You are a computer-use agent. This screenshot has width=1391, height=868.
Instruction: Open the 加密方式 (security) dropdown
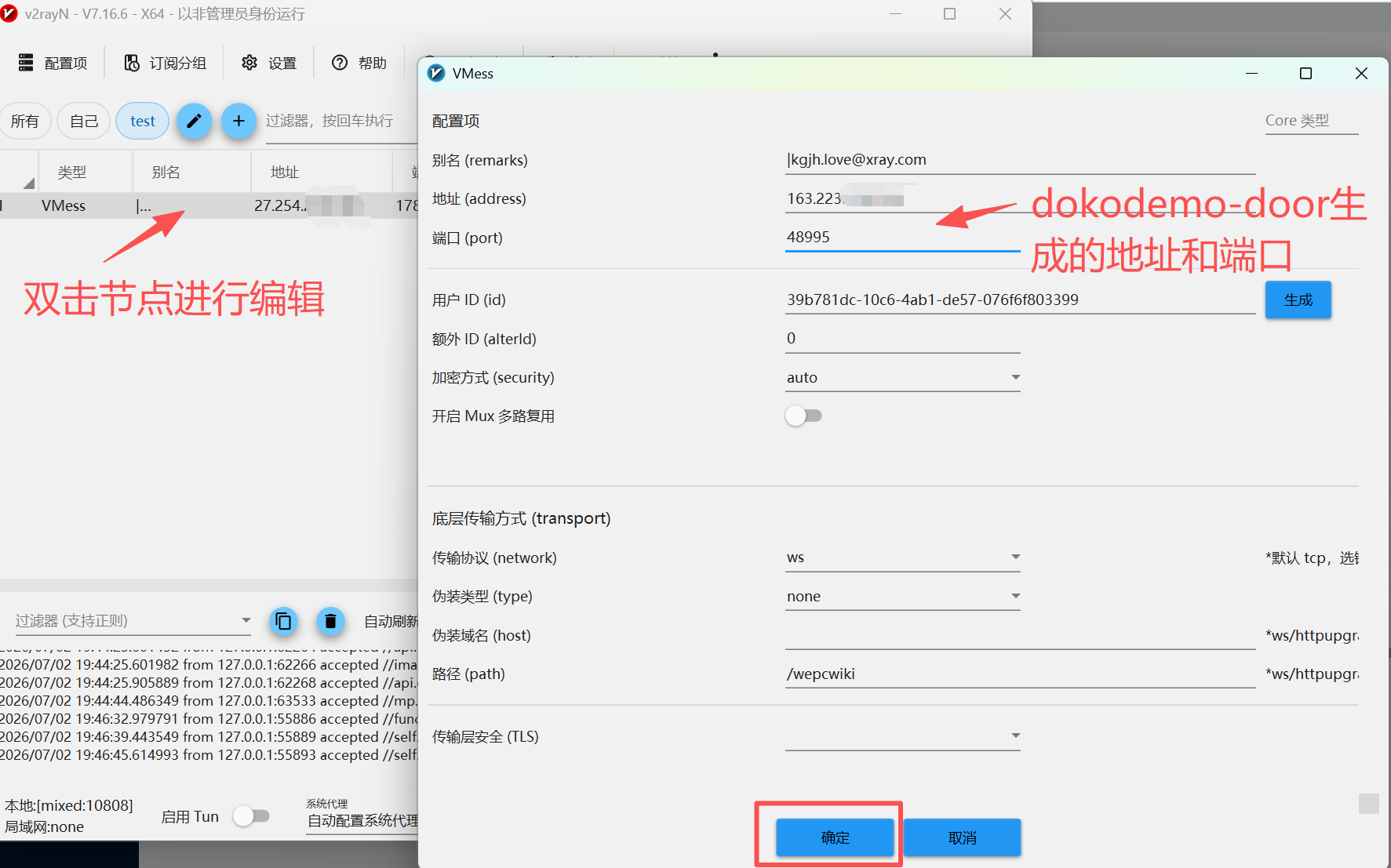902,377
